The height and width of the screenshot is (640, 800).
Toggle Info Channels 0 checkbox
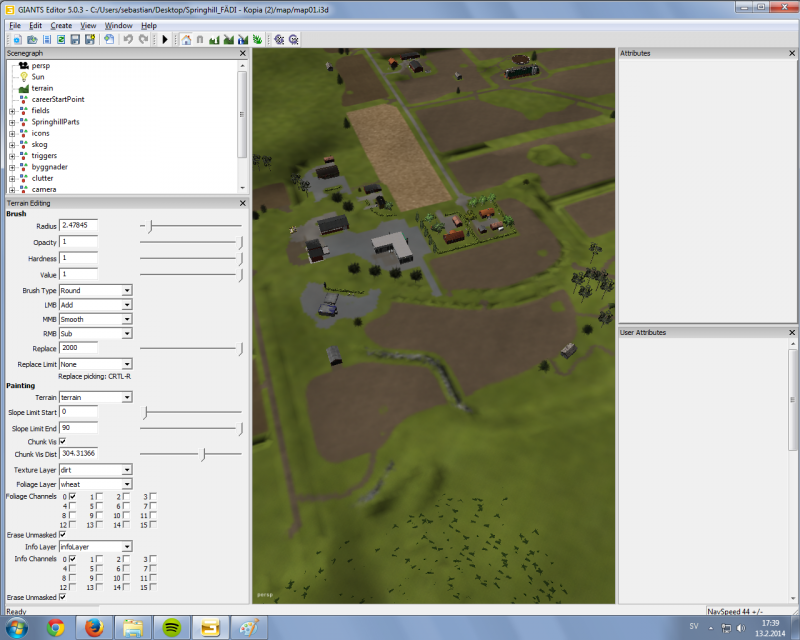pos(72,558)
